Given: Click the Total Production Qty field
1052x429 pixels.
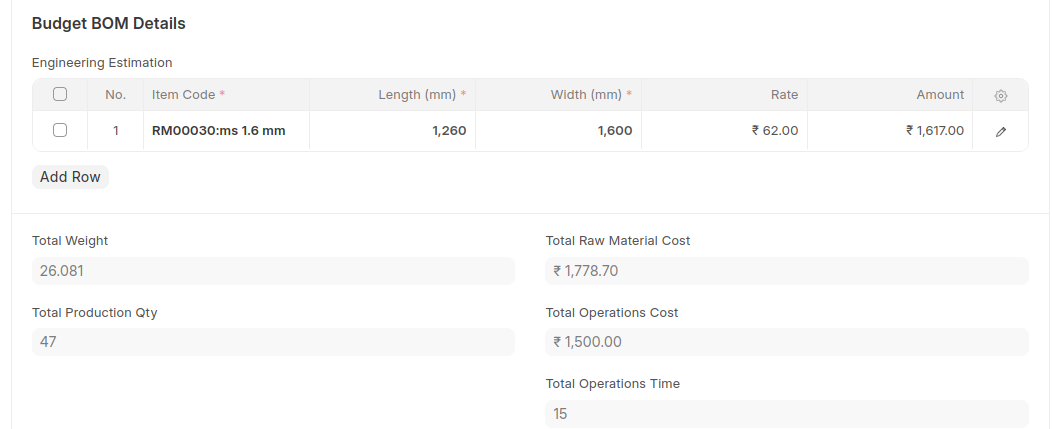Looking at the screenshot, I should [x=273, y=342].
